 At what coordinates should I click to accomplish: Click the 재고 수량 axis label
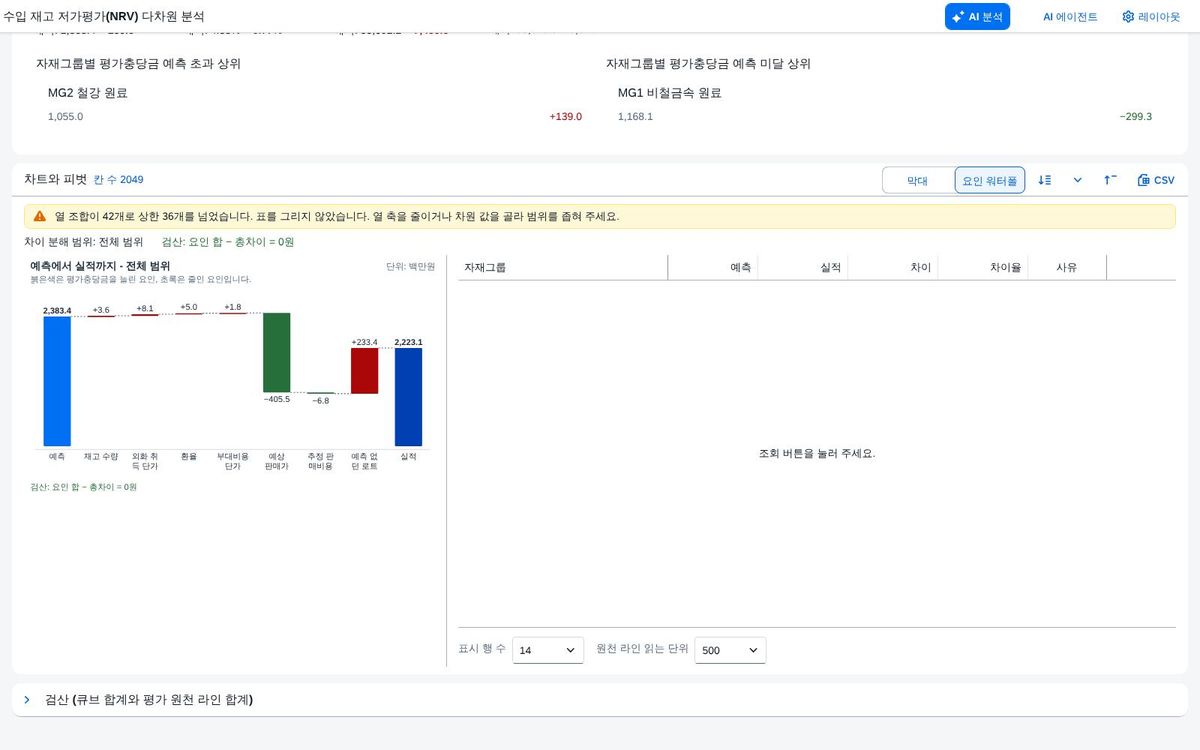[x=101, y=456]
